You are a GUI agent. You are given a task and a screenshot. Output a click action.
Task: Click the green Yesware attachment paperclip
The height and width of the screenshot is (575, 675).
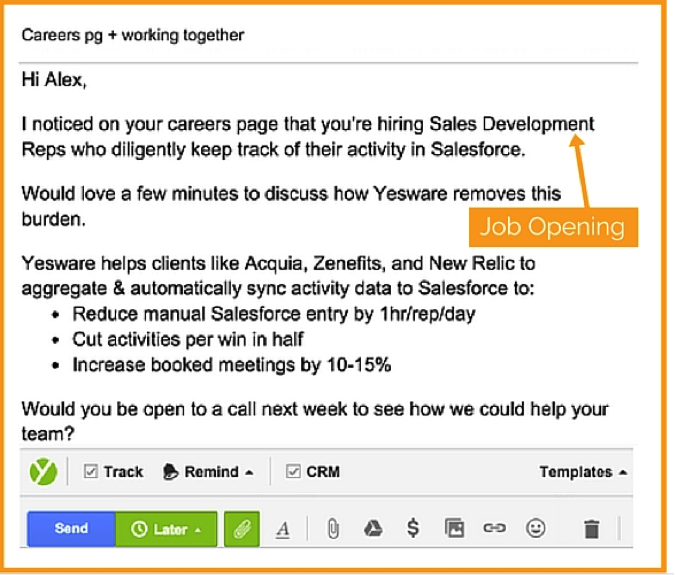tap(242, 529)
